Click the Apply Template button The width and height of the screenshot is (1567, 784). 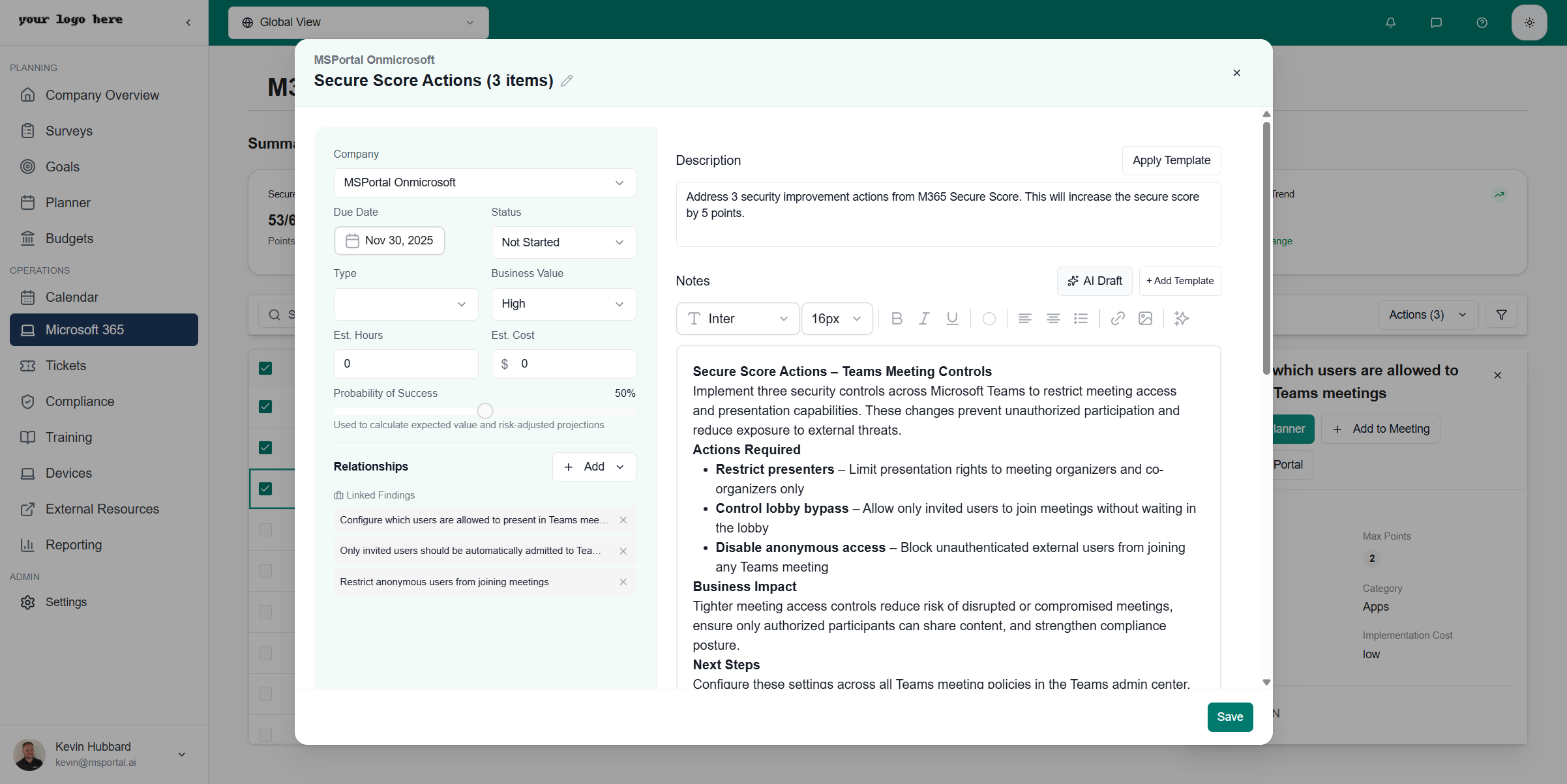(1171, 160)
